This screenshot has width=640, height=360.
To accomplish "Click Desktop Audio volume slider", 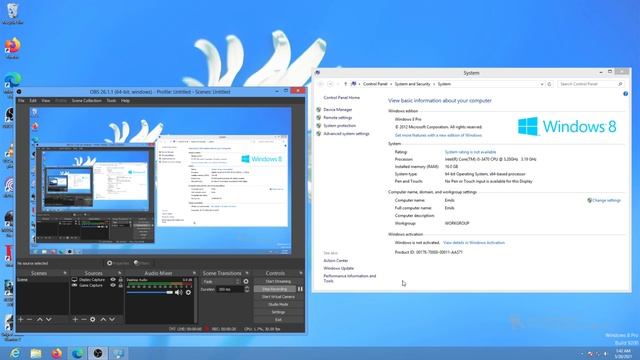I will pyautogui.click(x=149, y=292).
